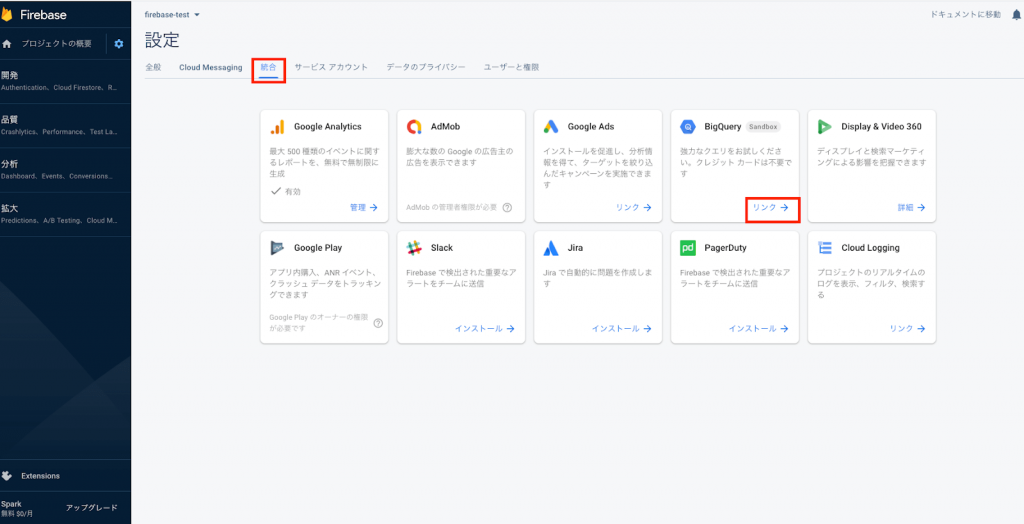Click the Sandbox badge on BigQuery
This screenshot has width=1024, height=524.
763,127
